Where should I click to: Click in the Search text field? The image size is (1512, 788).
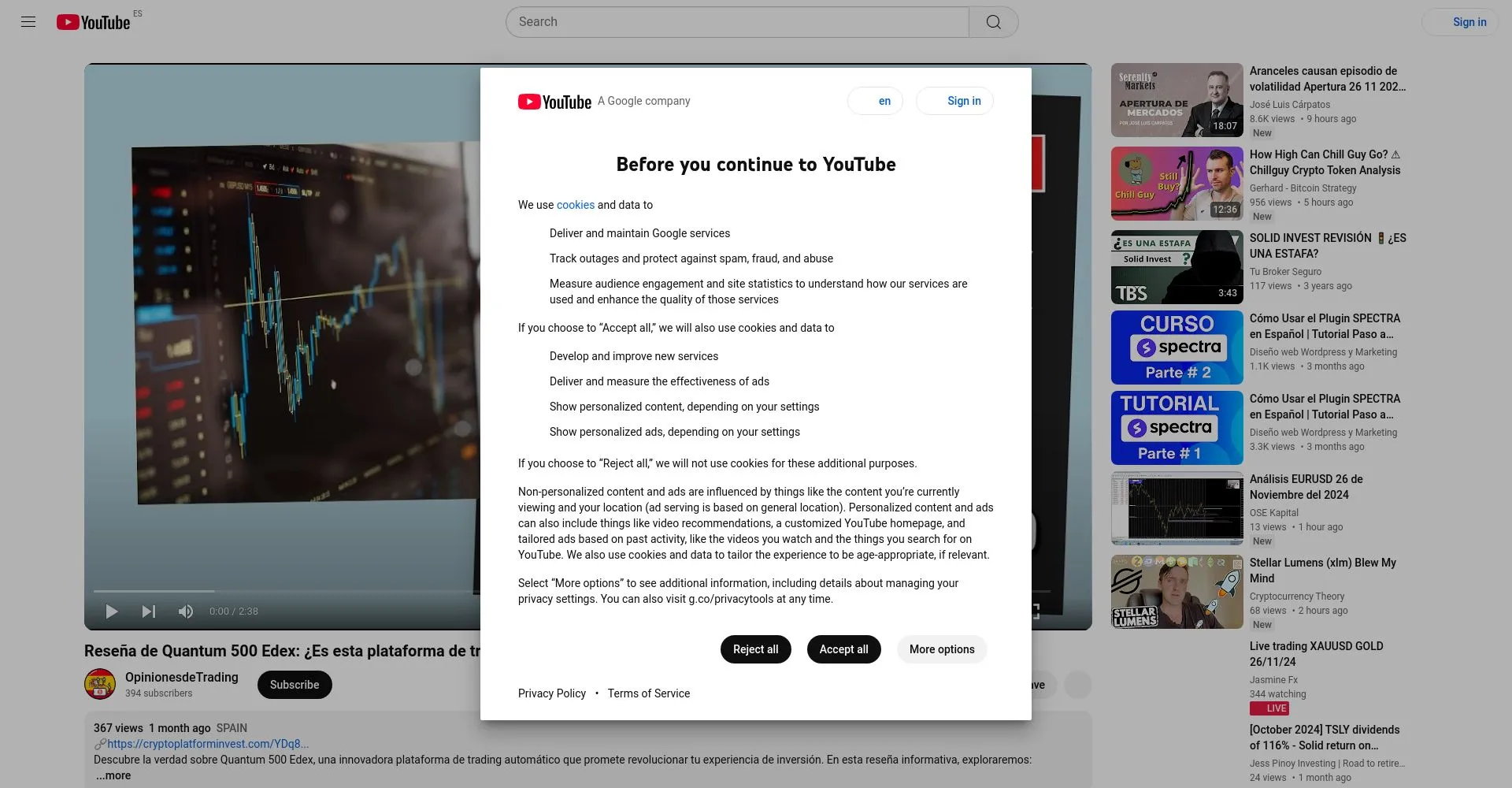pyautogui.click(x=737, y=22)
